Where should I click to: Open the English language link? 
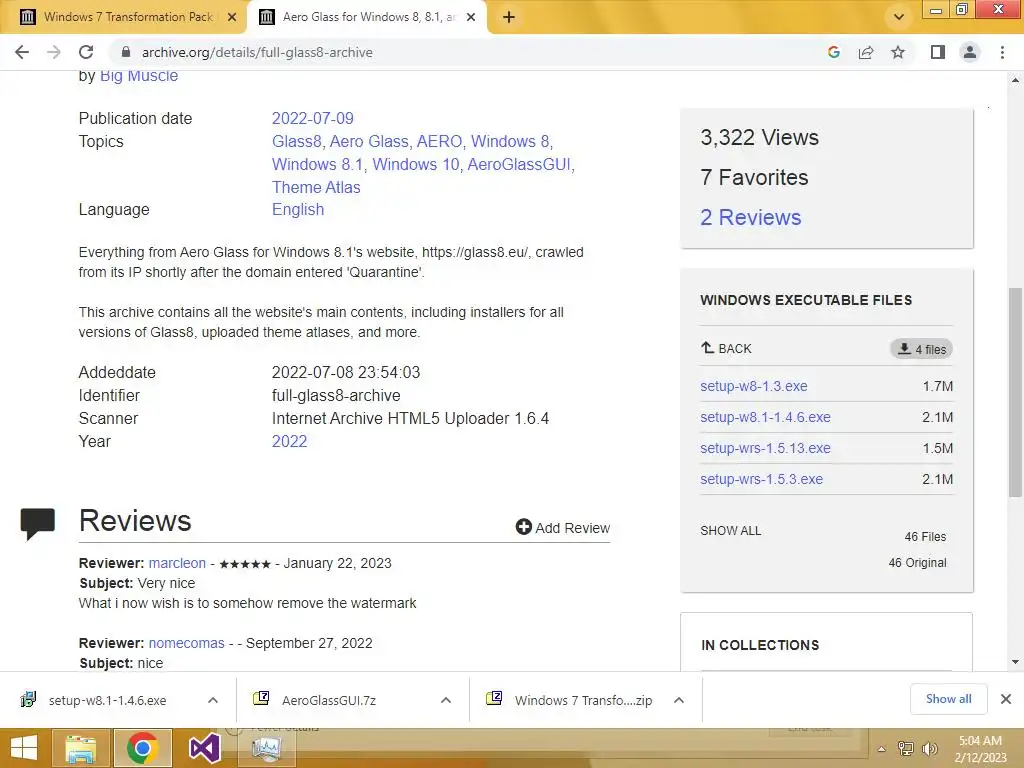tap(298, 210)
